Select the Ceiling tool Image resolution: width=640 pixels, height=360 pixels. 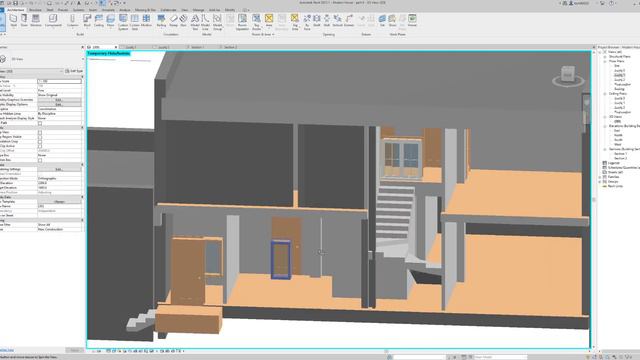(x=99, y=20)
